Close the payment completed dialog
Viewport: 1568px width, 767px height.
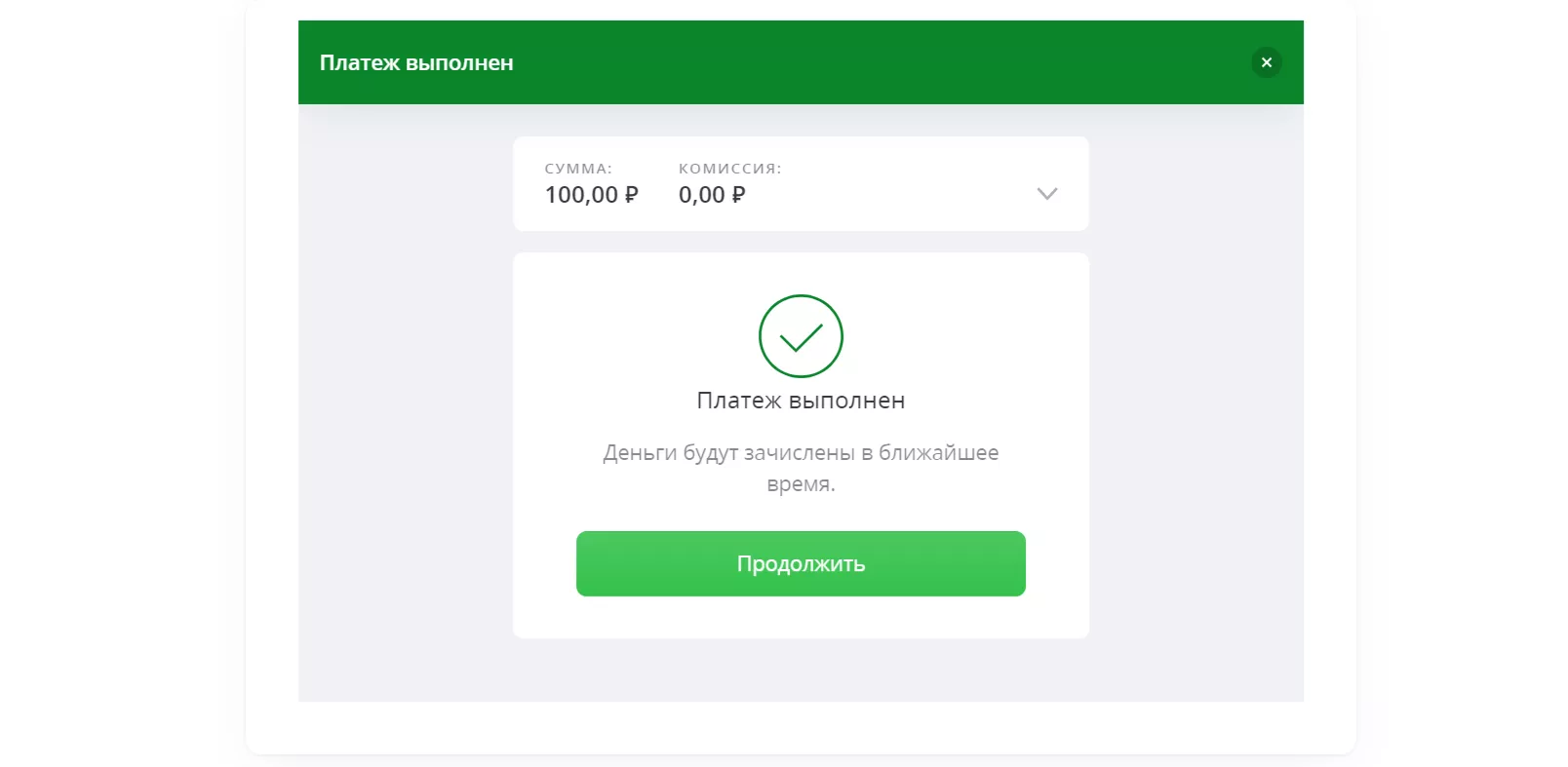[1266, 62]
